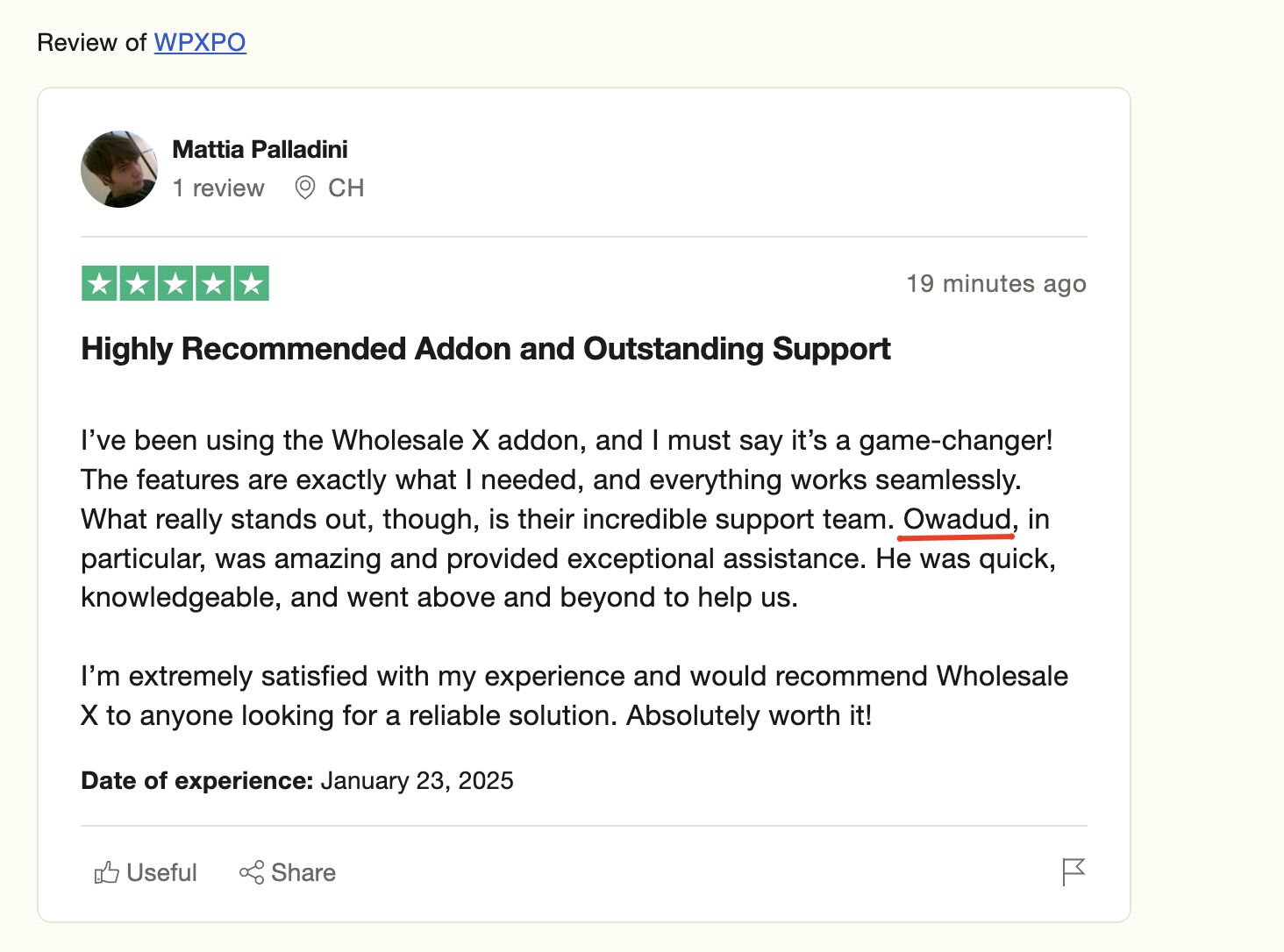The width and height of the screenshot is (1284, 952).
Task: Click the fifth green rating star
Action: [252, 283]
